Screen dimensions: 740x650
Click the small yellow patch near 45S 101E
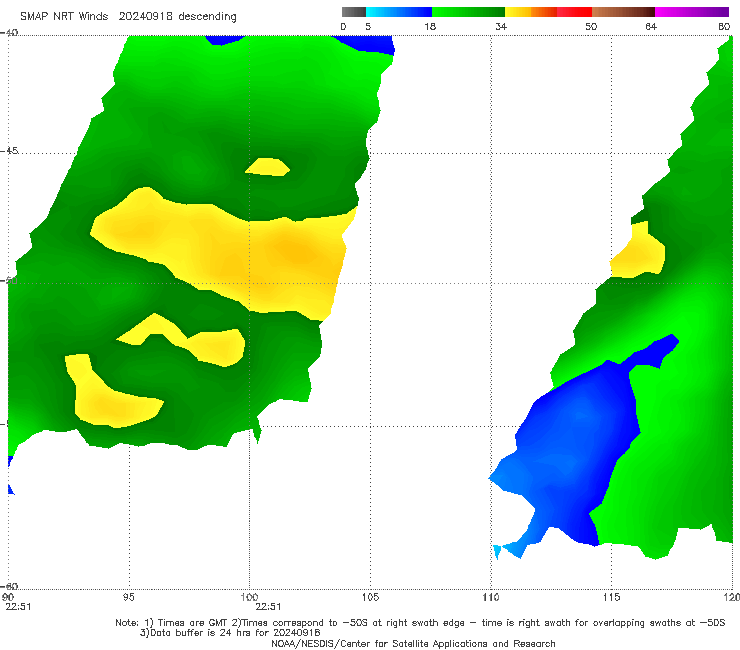268,167
